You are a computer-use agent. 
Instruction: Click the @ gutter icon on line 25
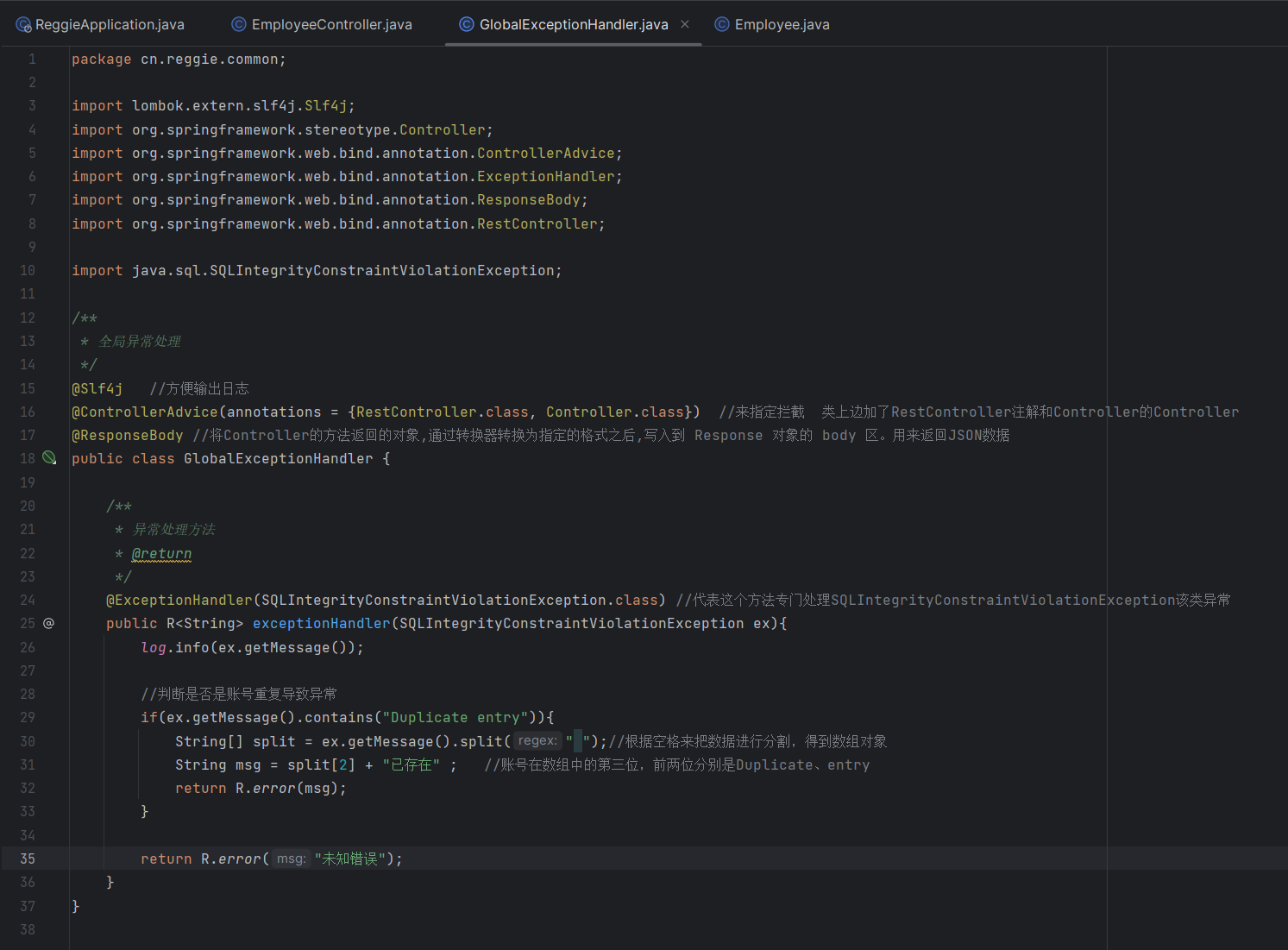48,623
